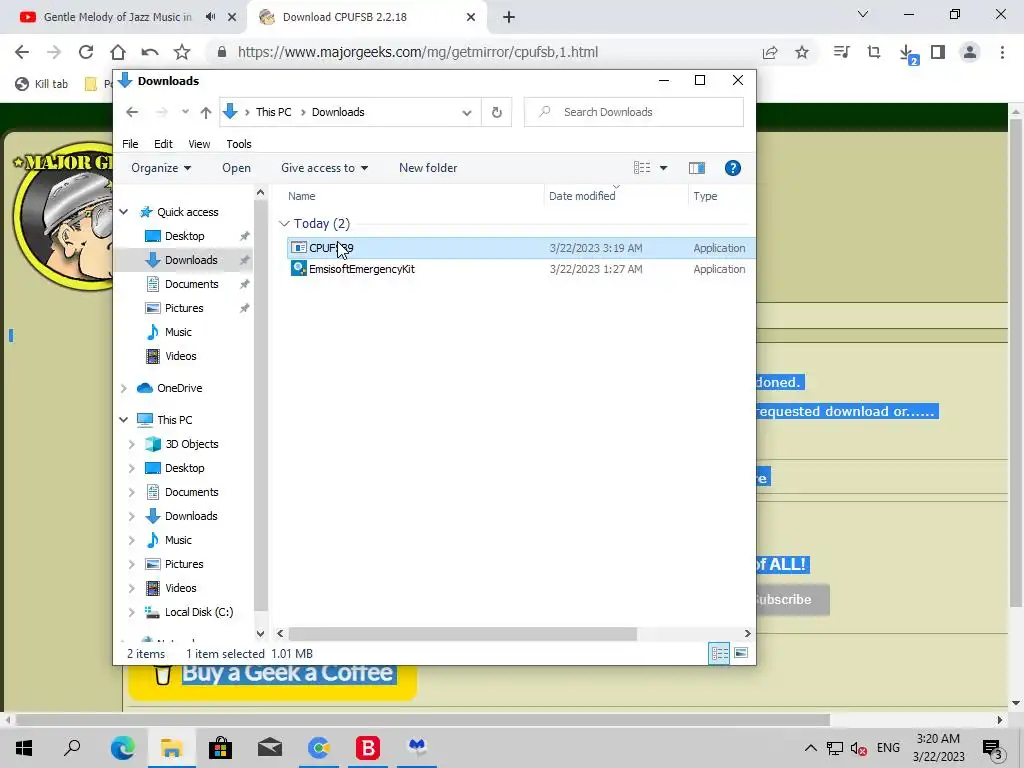
Task: Open the Edit menu in Explorer
Action: (x=163, y=144)
